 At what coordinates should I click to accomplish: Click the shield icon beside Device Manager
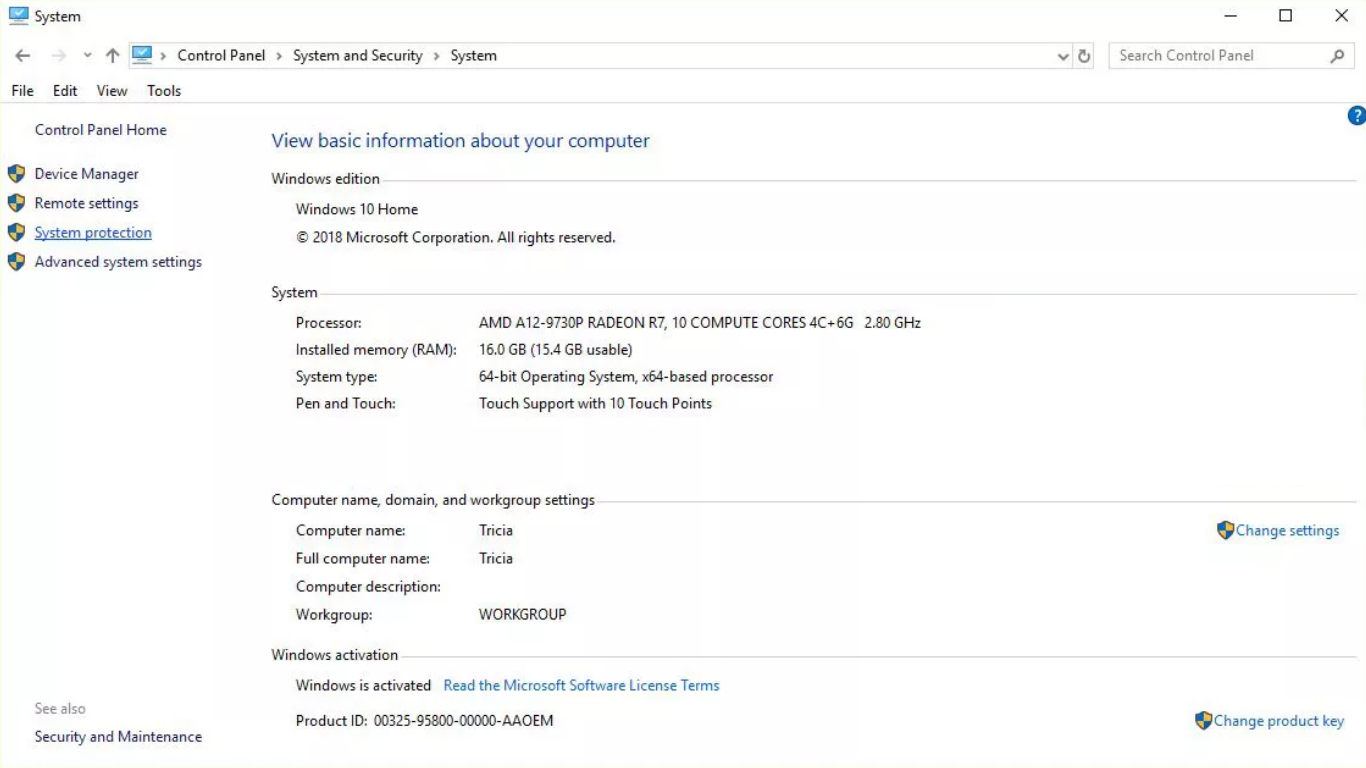tap(16, 174)
